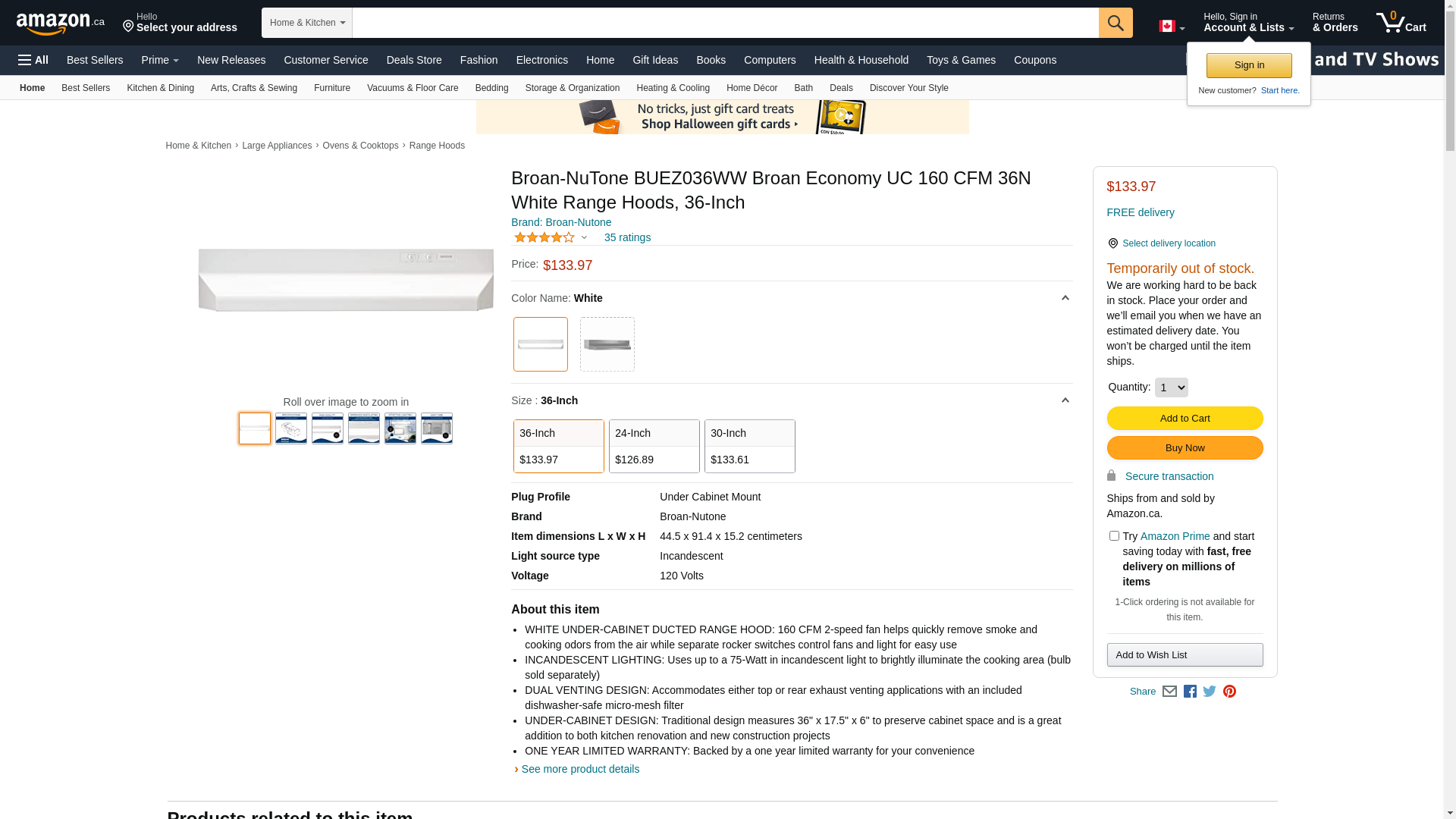The image size is (1456, 819).
Task: Open the Deals Store menu item
Action: coord(413,60)
